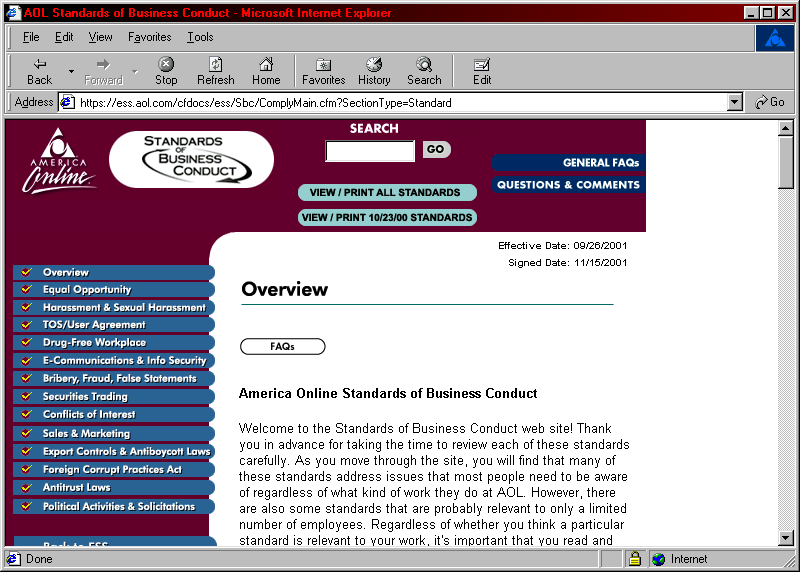
Task: Open the address bar dropdown list
Action: coord(734,103)
